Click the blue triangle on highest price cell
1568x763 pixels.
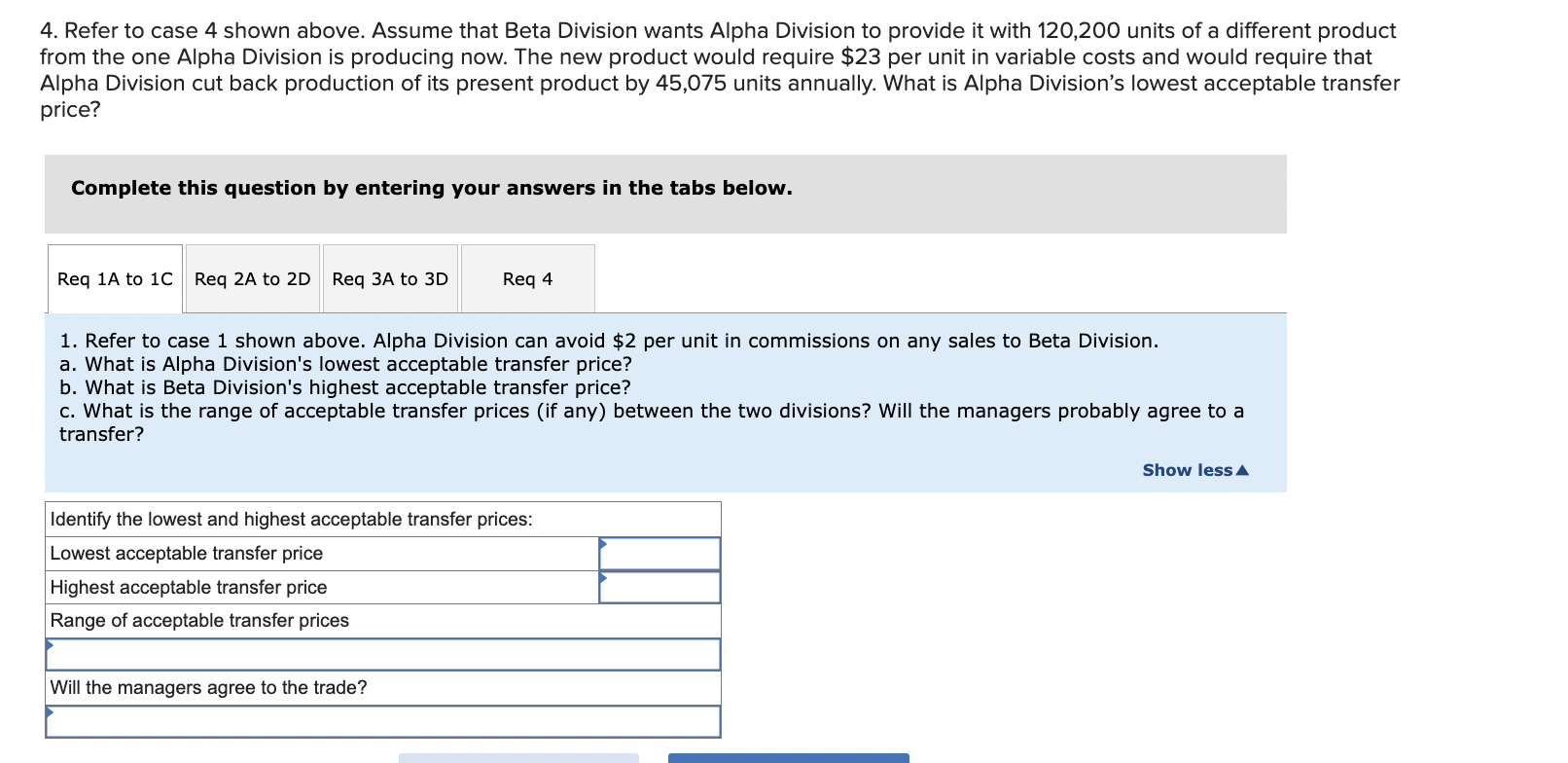603,577
